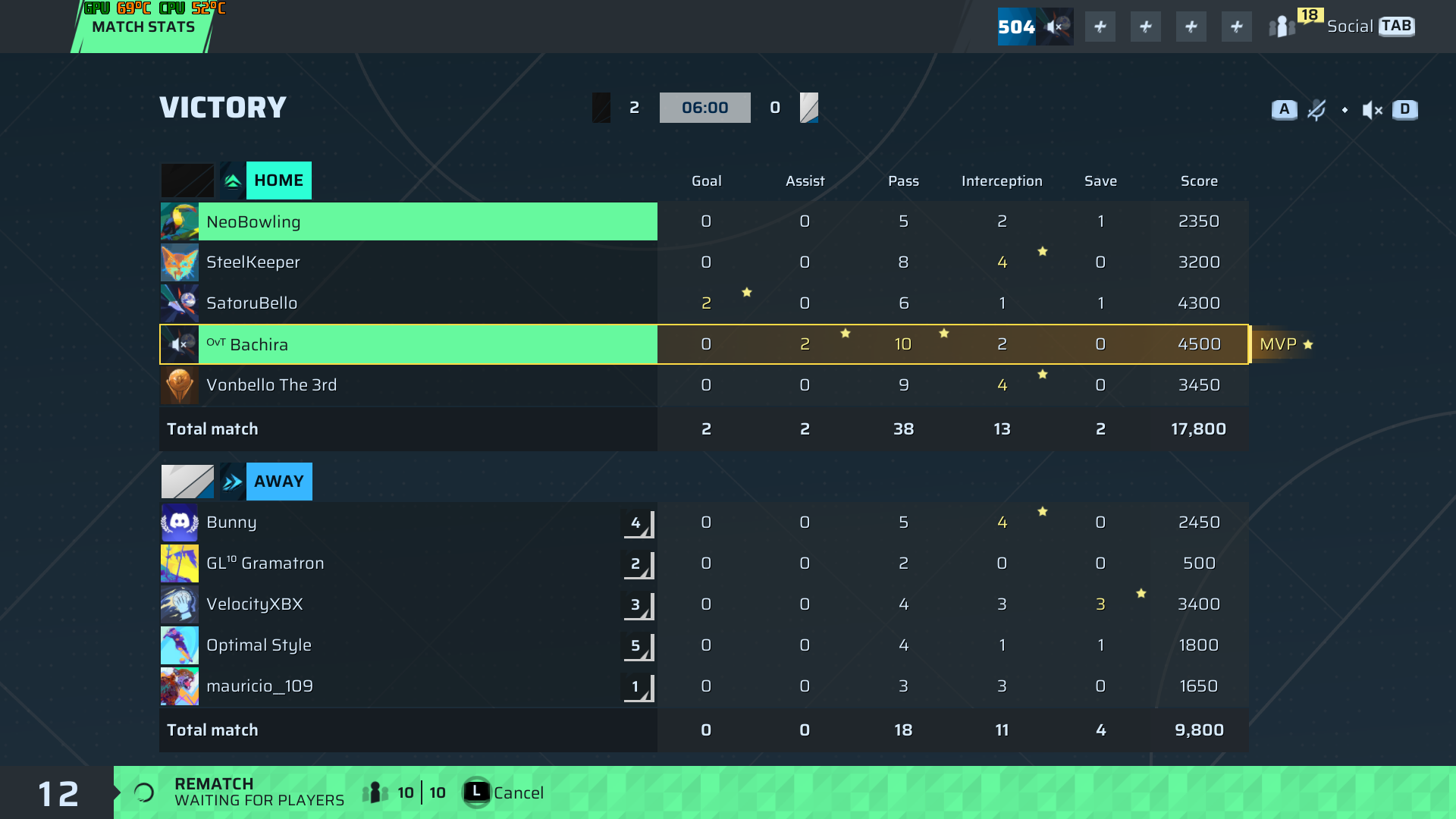Click Optimal Style's rank 5 badge
This screenshot has width=1456, height=819.
(x=637, y=646)
